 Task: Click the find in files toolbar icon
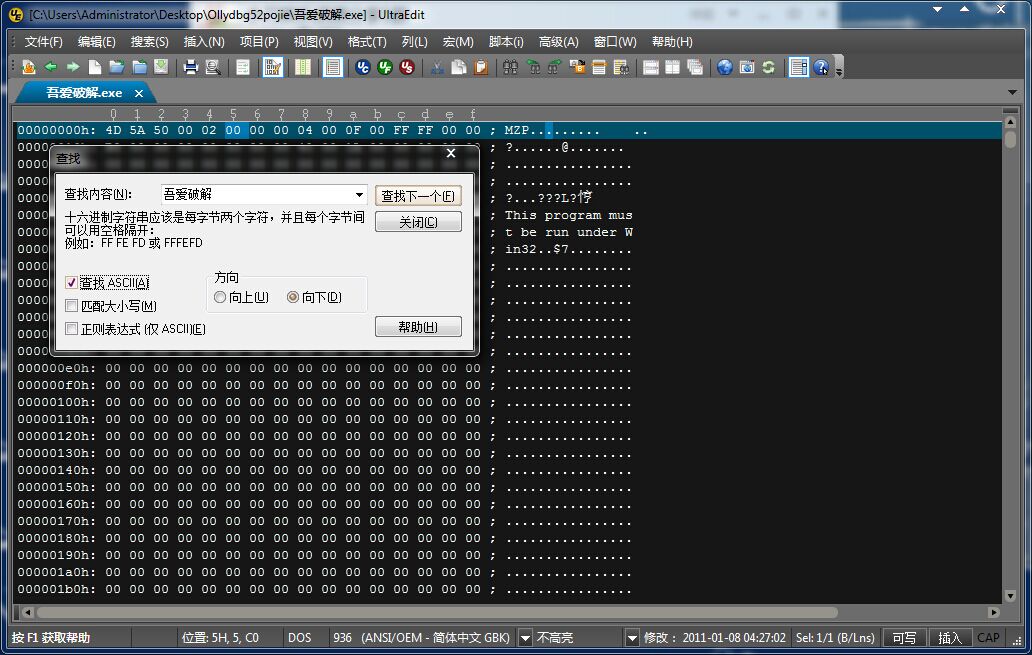621,67
